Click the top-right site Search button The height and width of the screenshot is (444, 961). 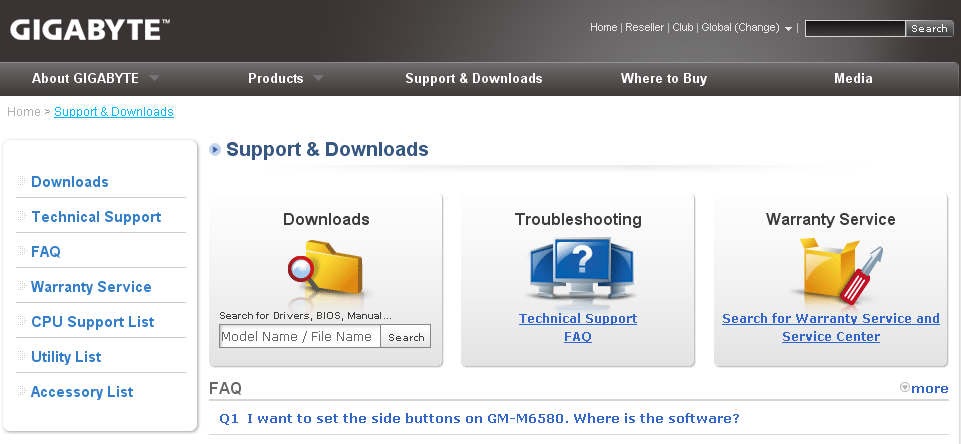coord(929,28)
